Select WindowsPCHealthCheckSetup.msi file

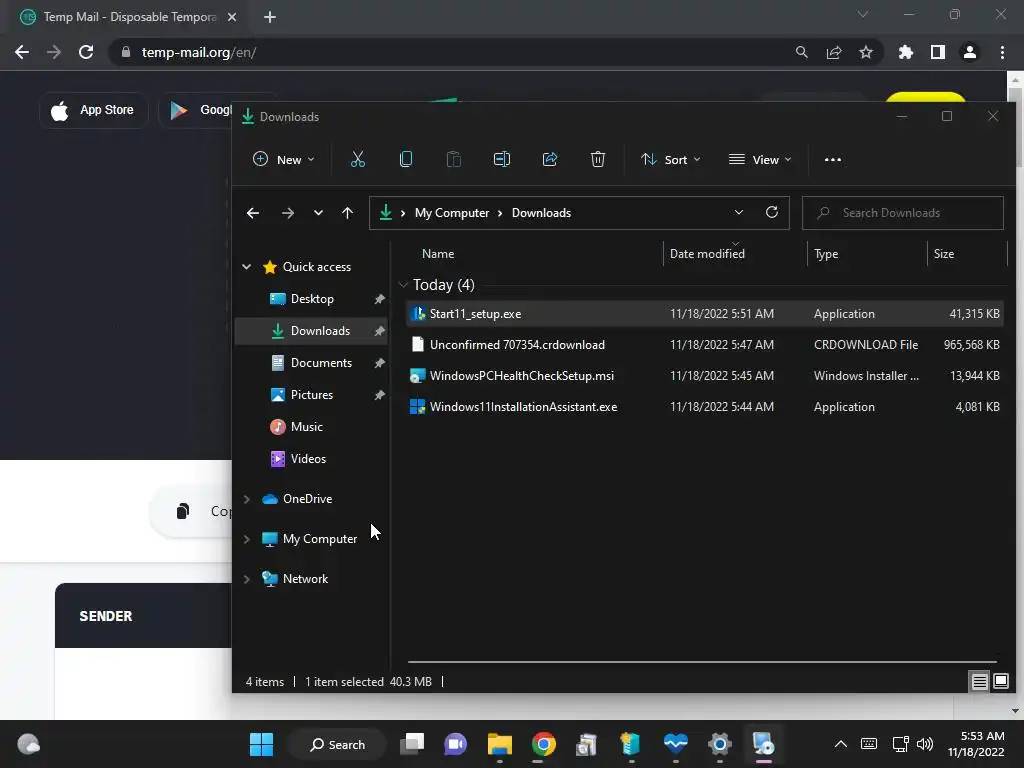click(x=704, y=376)
